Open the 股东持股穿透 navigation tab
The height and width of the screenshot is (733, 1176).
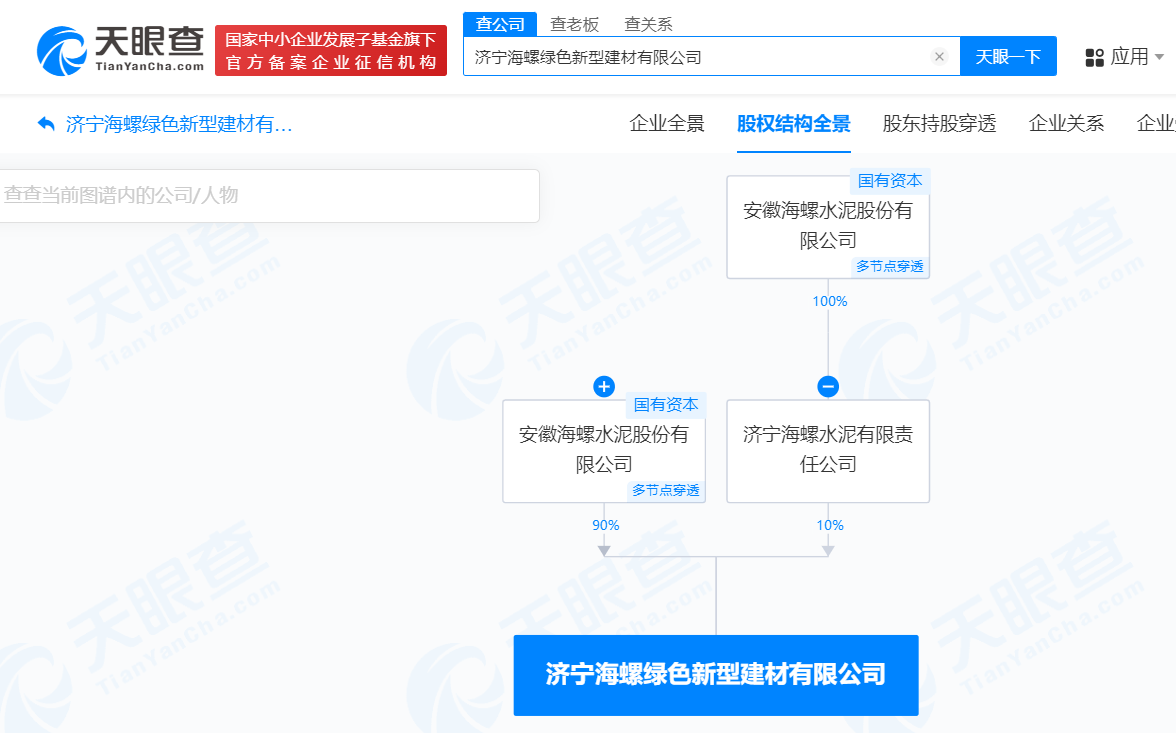[938, 123]
